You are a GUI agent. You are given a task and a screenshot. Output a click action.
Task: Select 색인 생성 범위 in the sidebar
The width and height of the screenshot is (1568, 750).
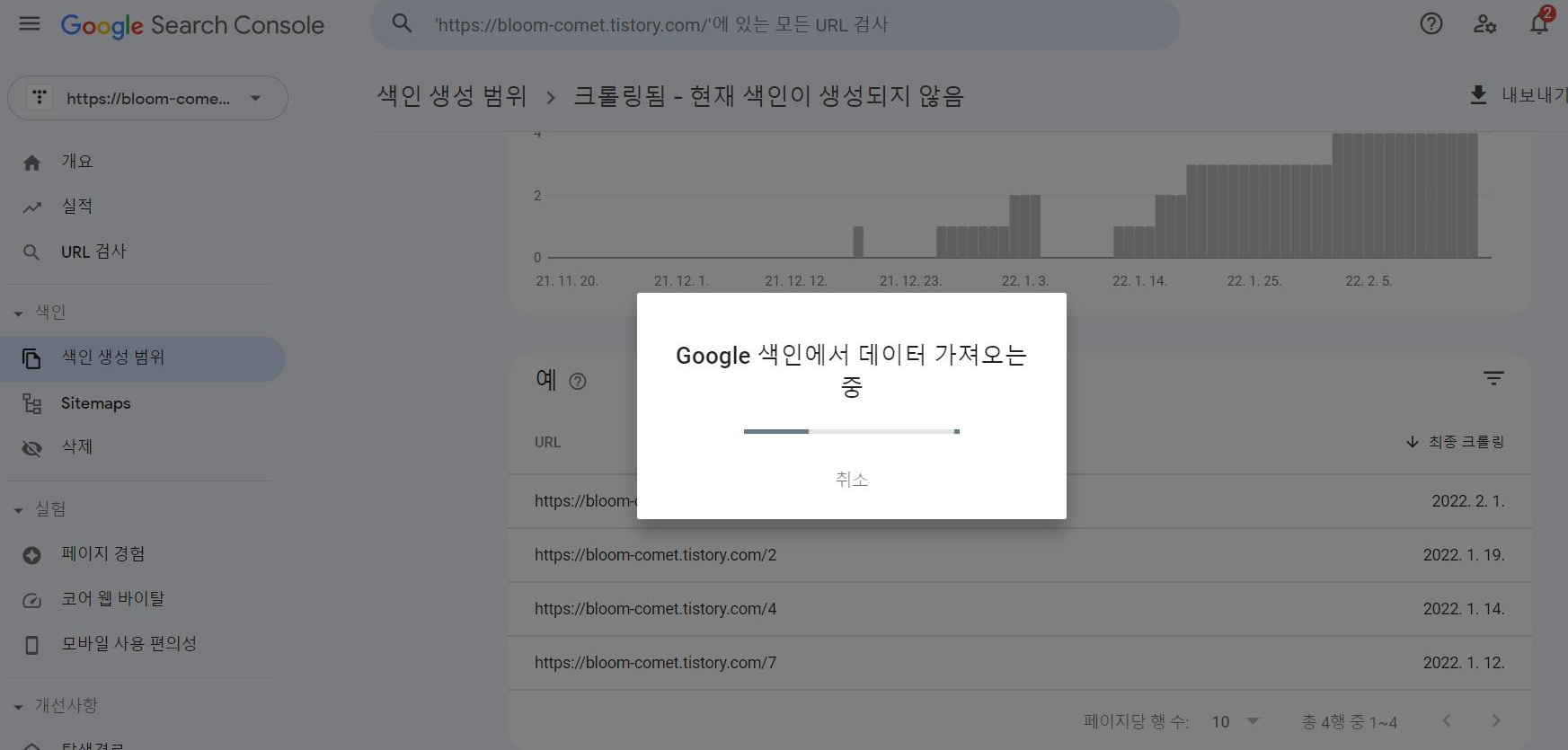click(x=144, y=358)
